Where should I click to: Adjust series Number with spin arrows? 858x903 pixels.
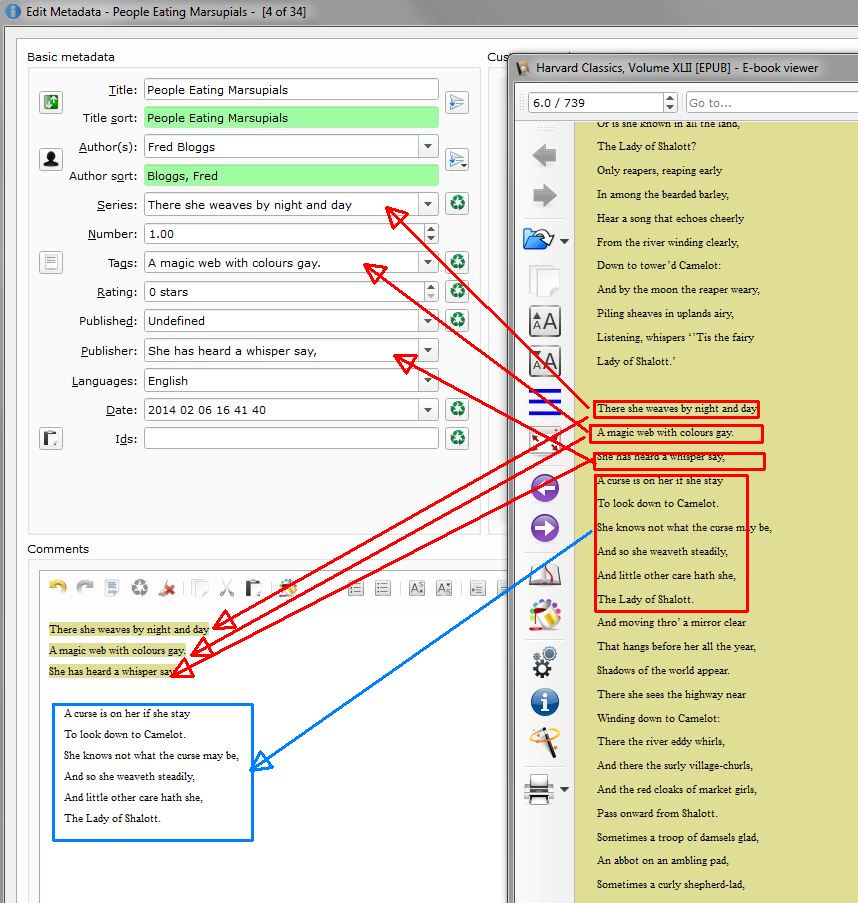431,233
